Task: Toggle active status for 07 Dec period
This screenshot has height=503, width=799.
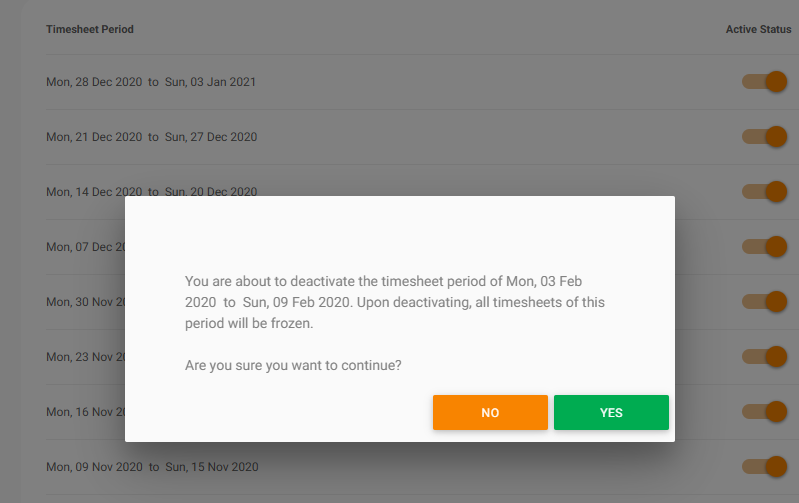Action: 765,247
